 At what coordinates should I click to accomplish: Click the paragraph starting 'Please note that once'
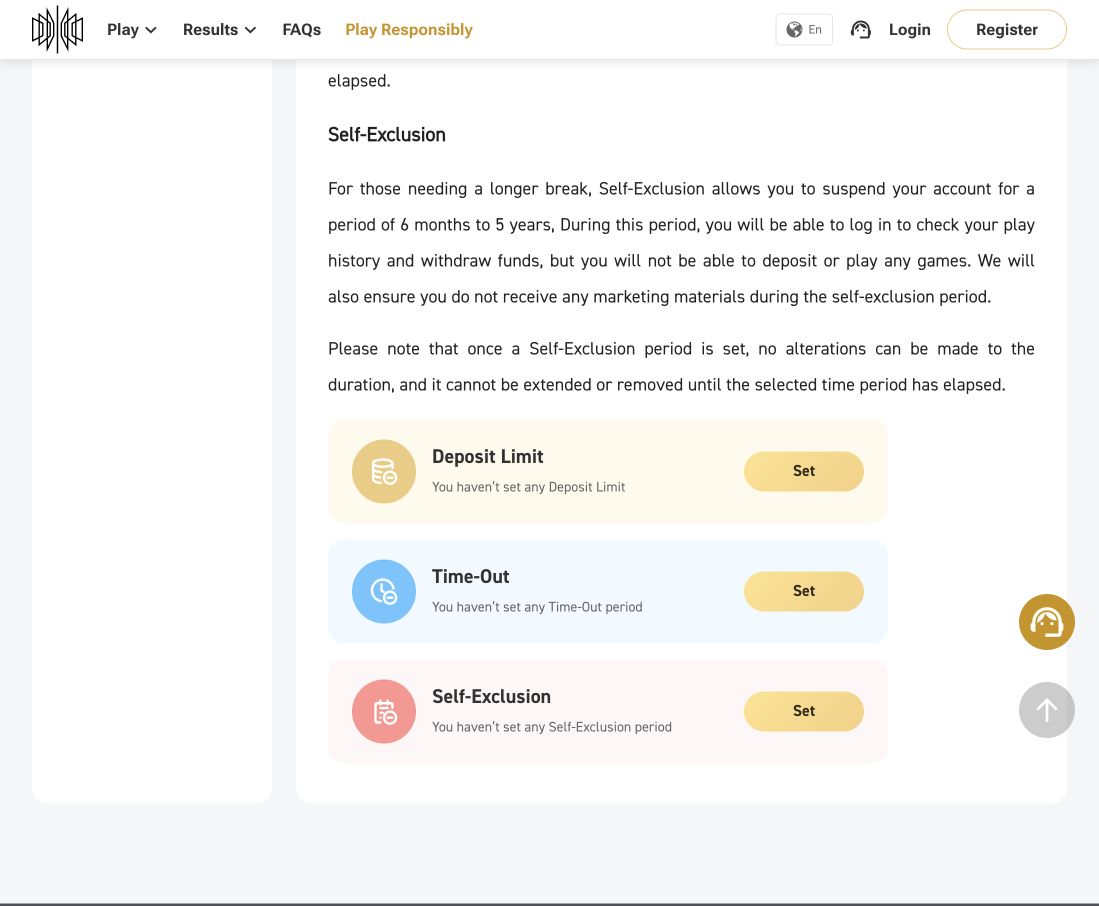pos(681,366)
